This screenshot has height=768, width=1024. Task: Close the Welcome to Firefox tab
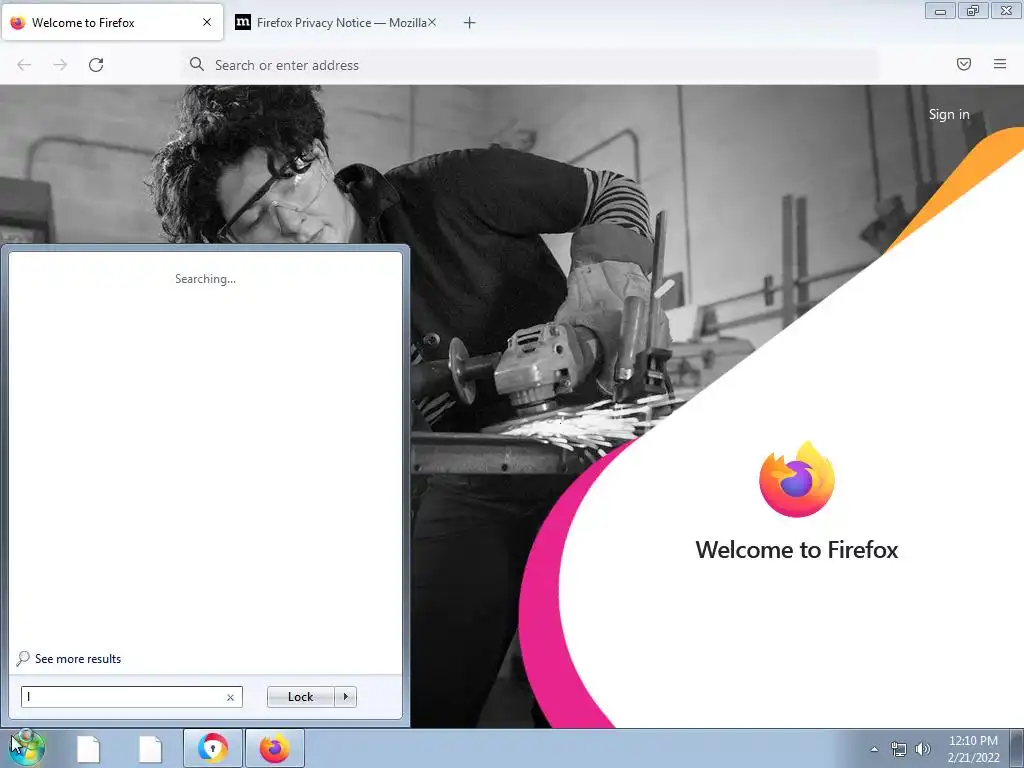click(207, 22)
